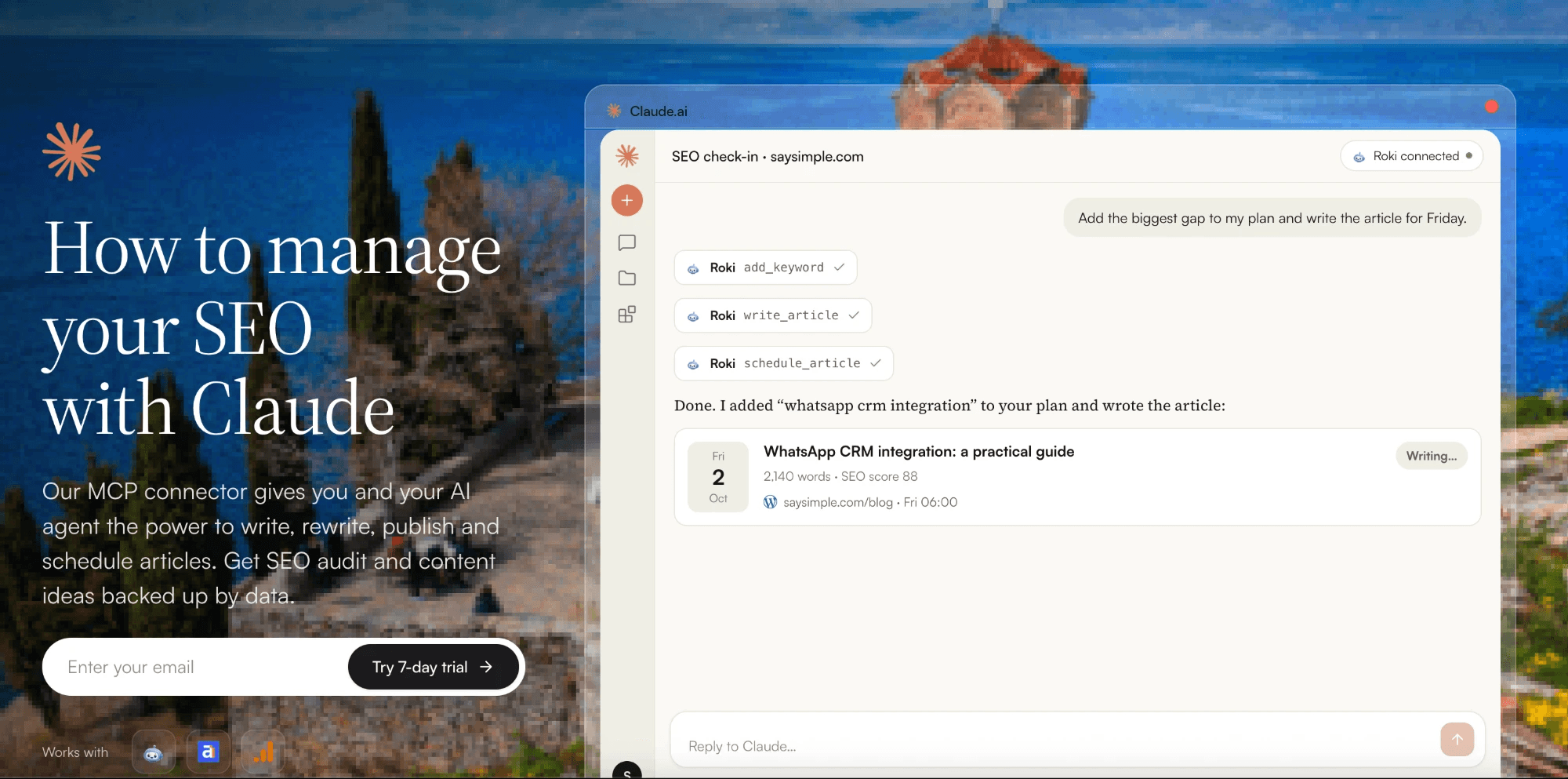
Task: Click the 'Our MCP connector' description paragraph
Action: click(270, 544)
